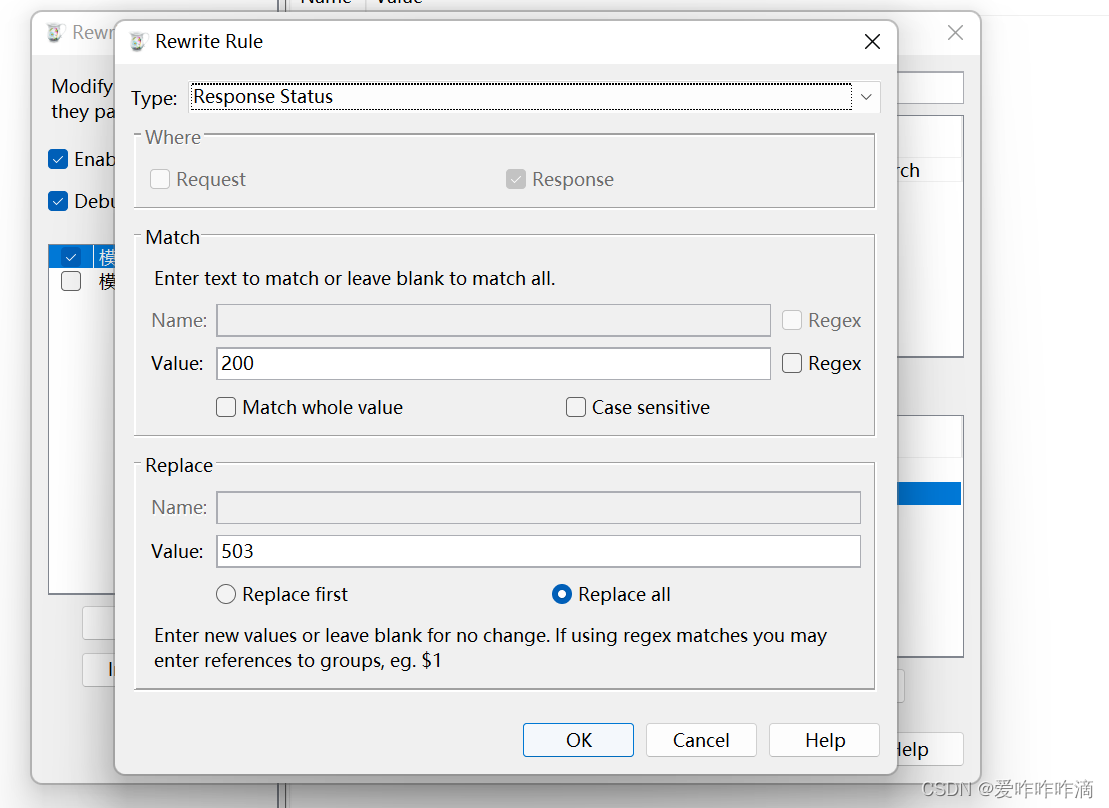Open the Type dropdown arrow

coord(866,97)
